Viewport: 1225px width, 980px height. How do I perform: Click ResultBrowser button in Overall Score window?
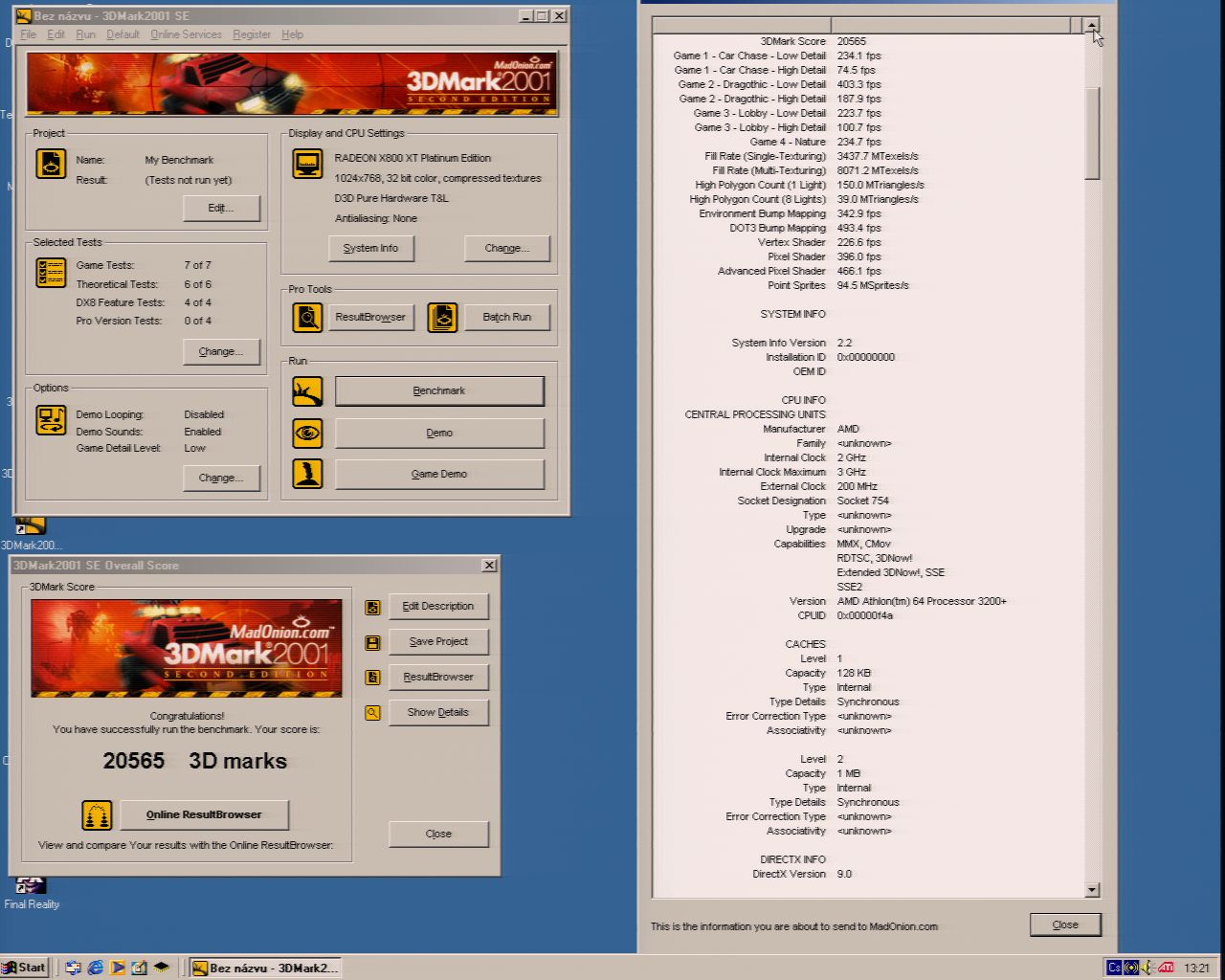[438, 678]
